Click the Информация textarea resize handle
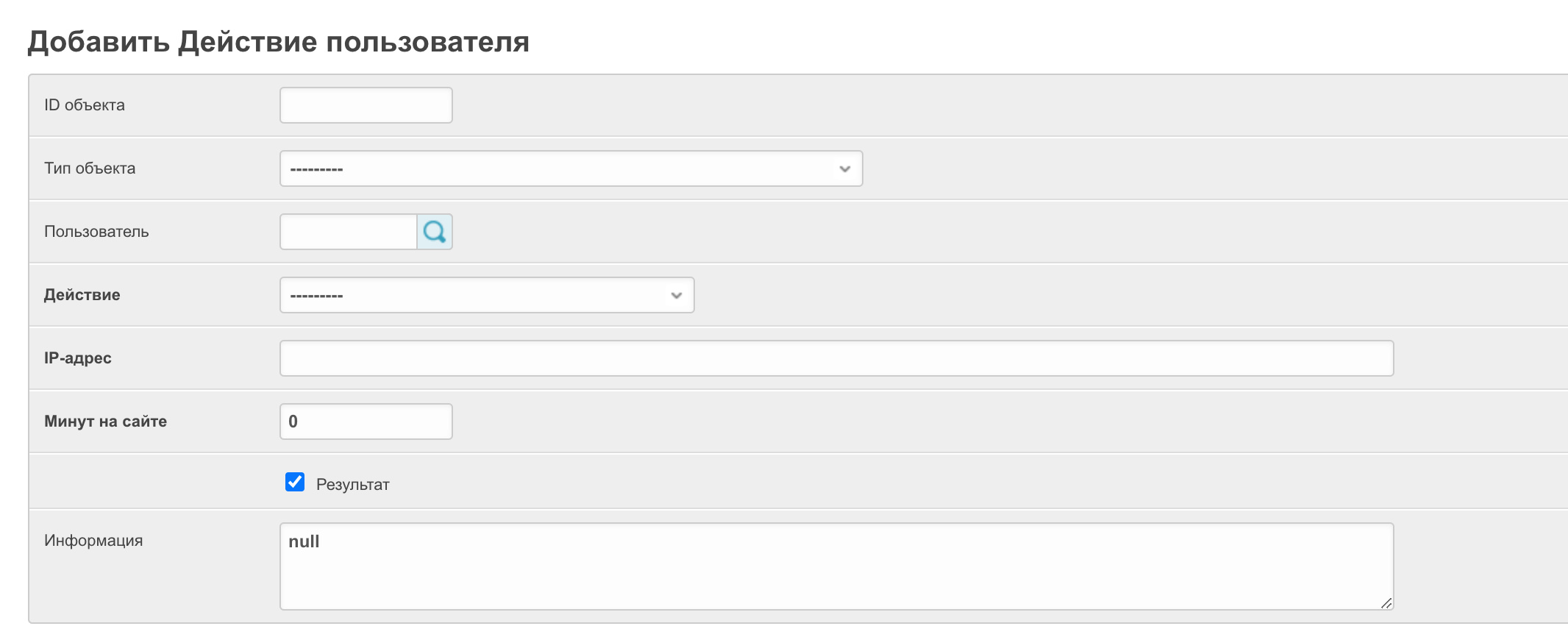Image resolution: width=1568 pixels, height=640 pixels. click(1386, 603)
